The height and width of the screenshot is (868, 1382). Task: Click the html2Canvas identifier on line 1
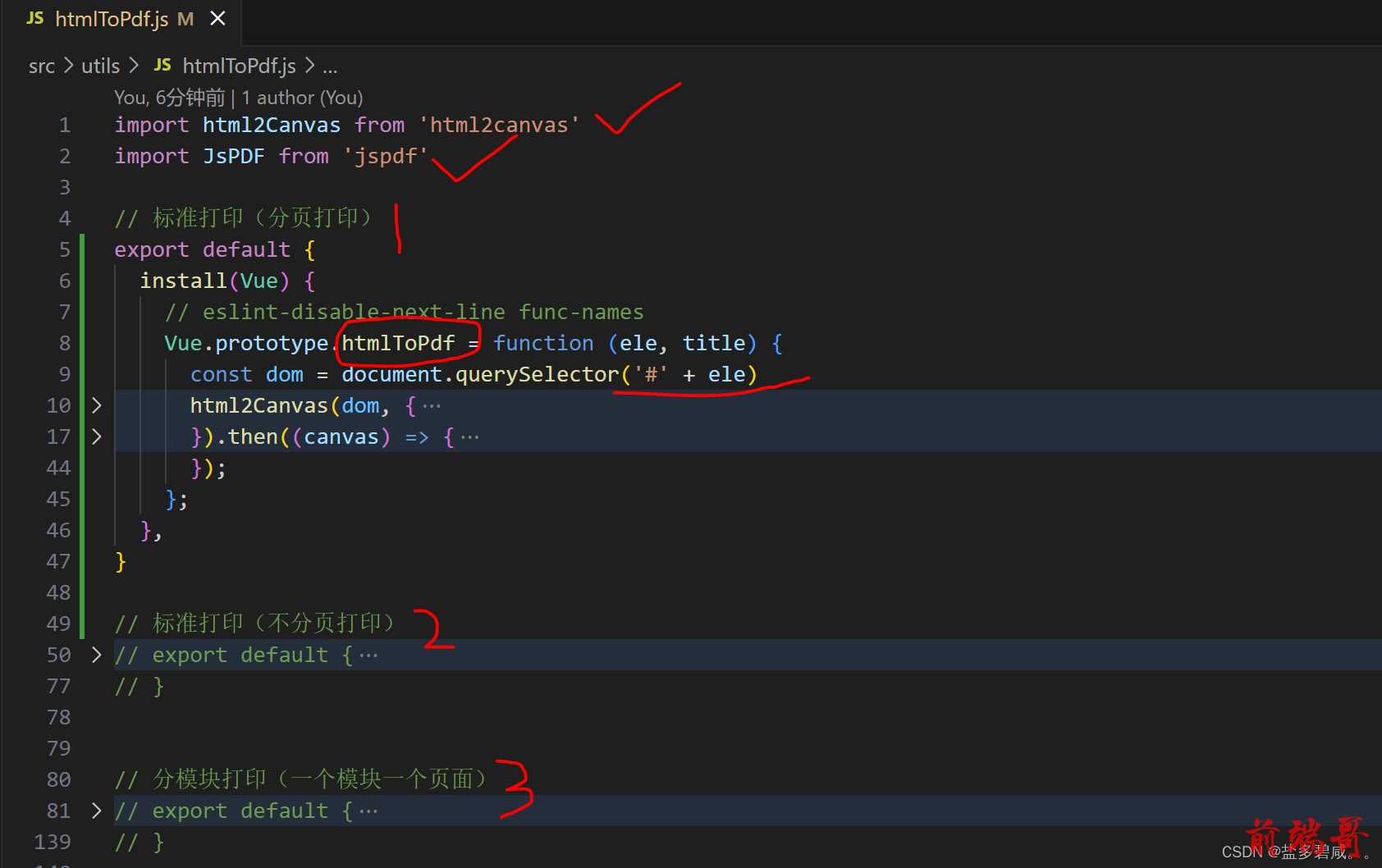coord(272,126)
